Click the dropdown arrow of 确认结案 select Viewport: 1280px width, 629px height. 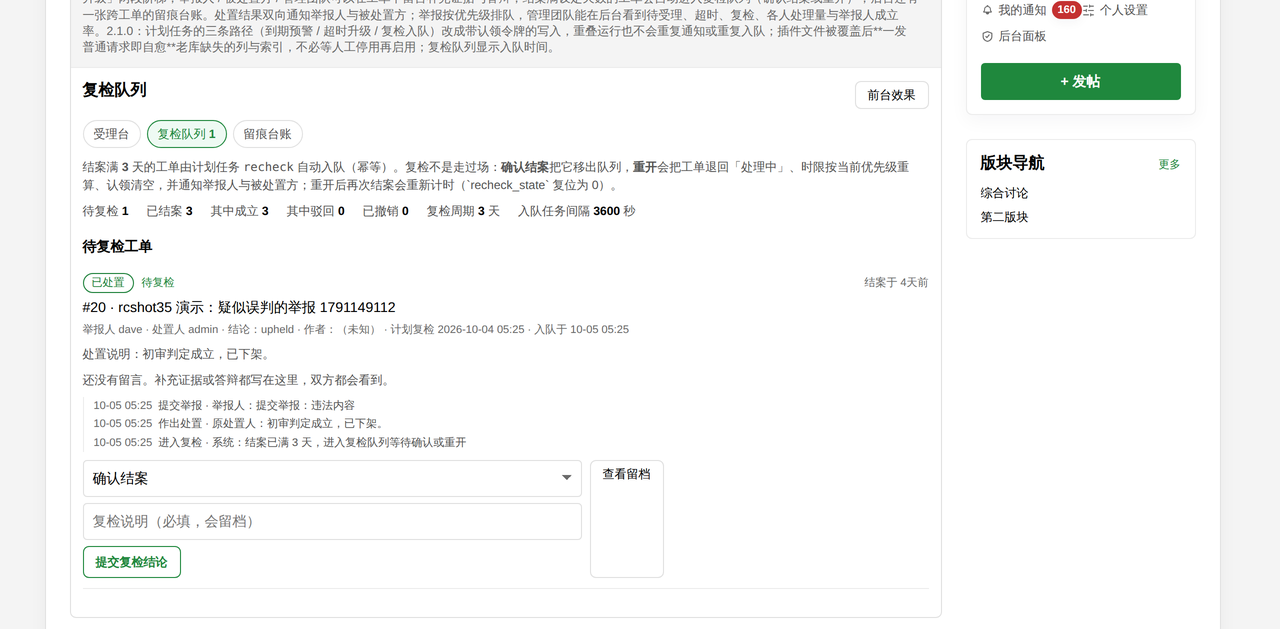click(566, 478)
